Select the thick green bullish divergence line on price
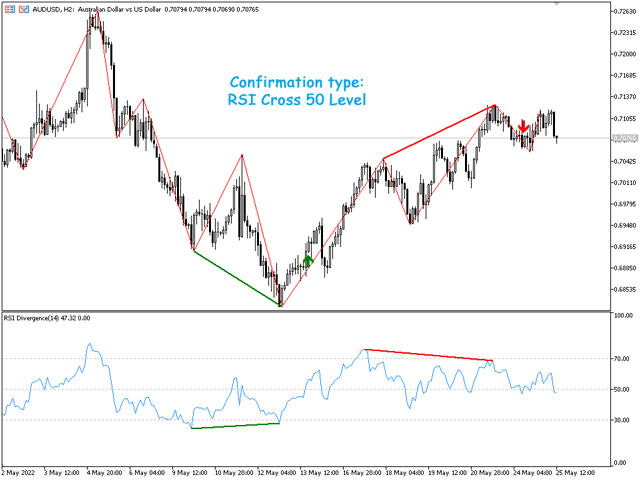 coord(237,277)
